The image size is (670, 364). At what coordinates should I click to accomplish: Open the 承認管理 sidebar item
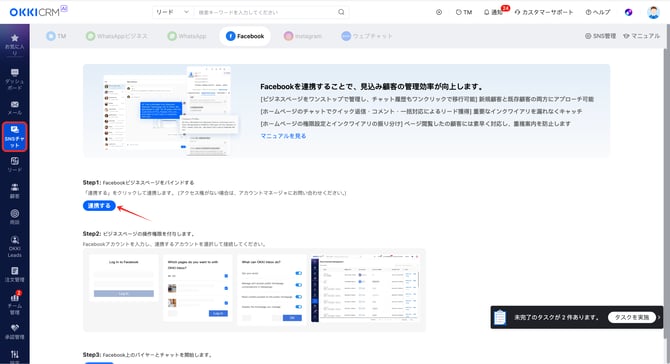coord(15,332)
